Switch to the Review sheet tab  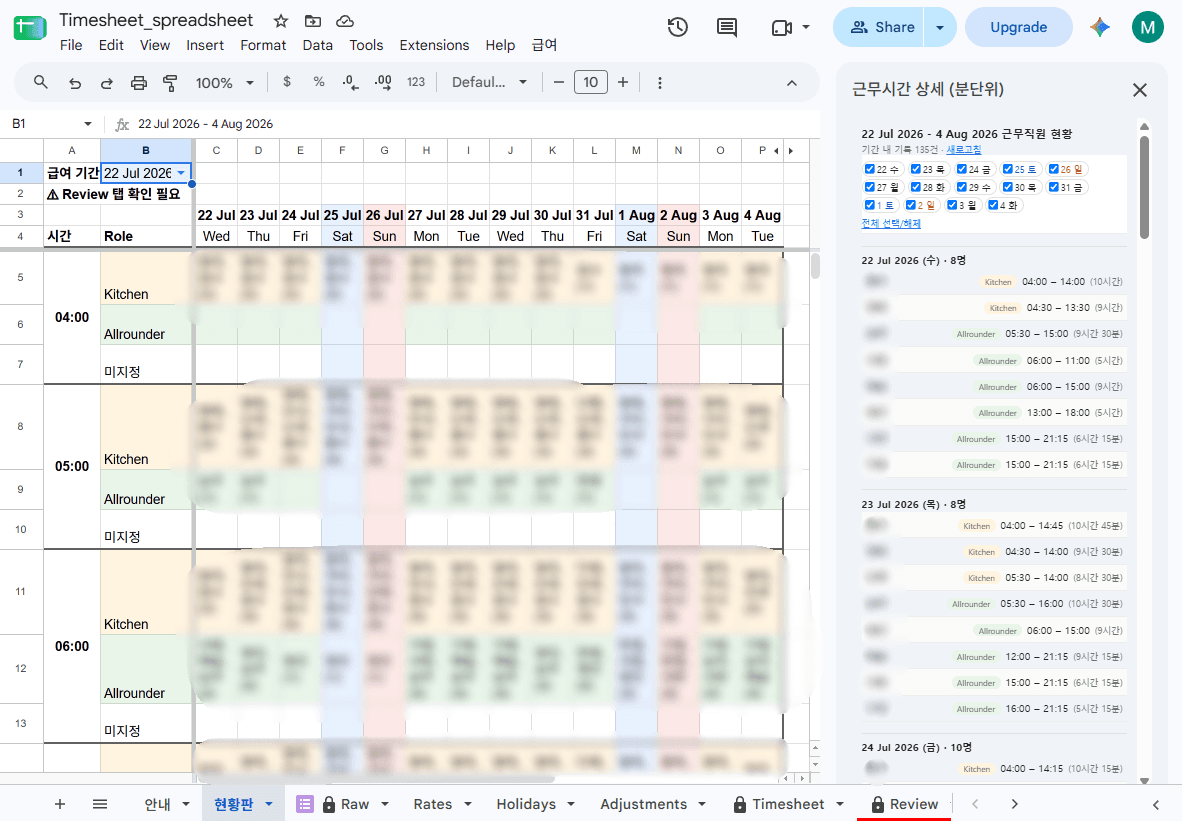pyautogui.click(x=914, y=804)
